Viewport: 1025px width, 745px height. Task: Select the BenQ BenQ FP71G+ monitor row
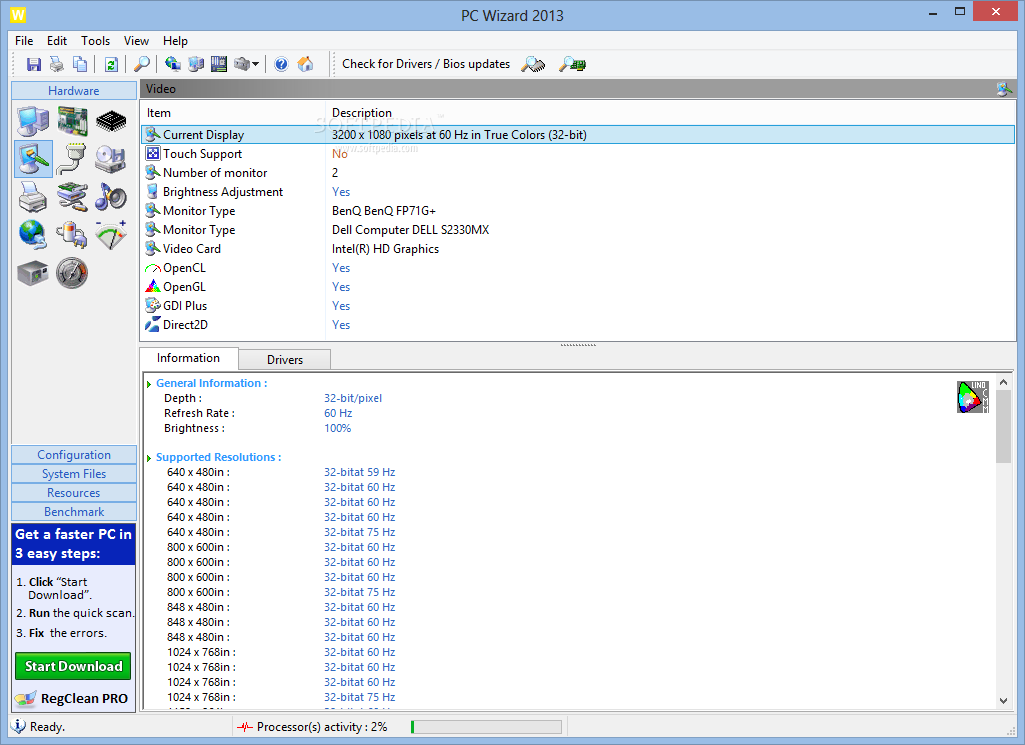coord(578,210)
